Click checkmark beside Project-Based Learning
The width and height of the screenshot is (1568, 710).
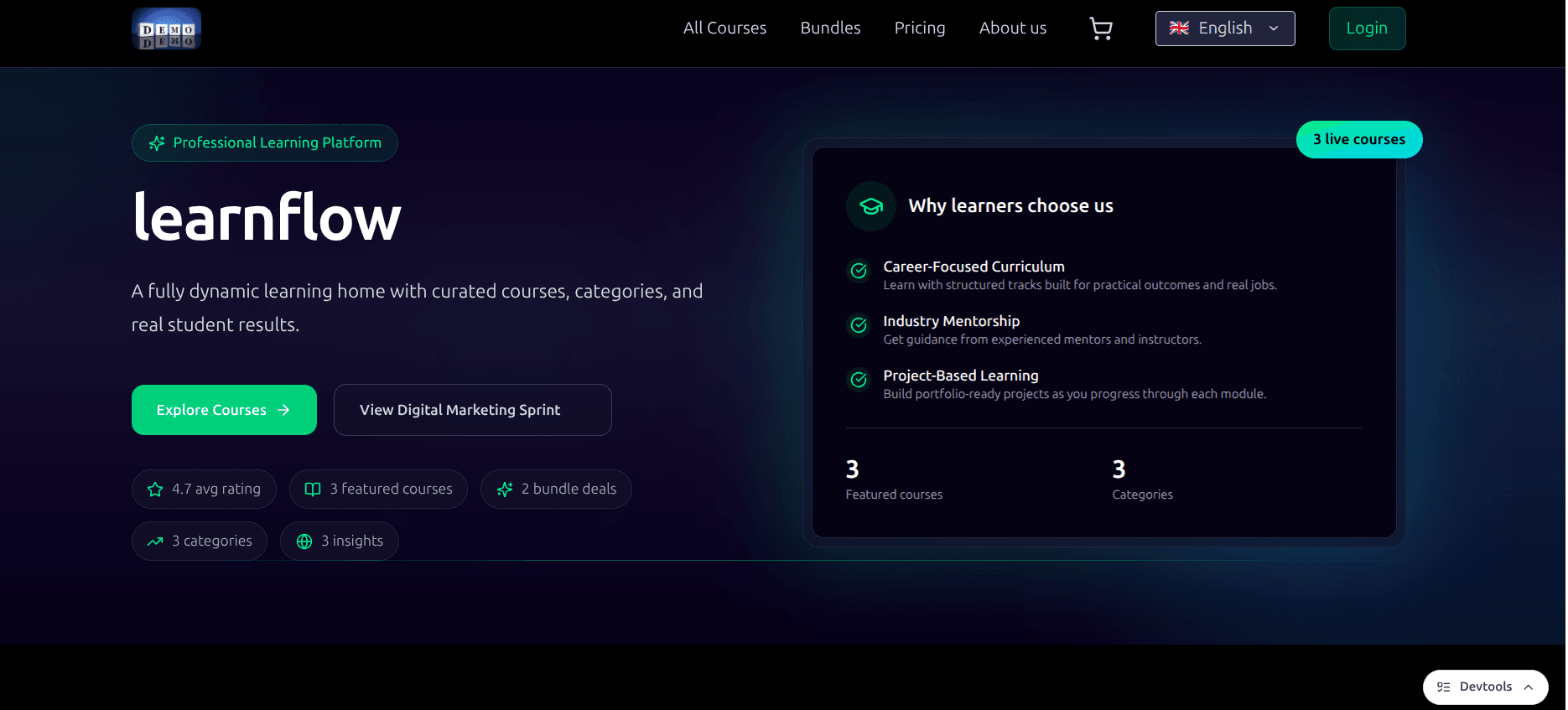[x=859, y=380]
